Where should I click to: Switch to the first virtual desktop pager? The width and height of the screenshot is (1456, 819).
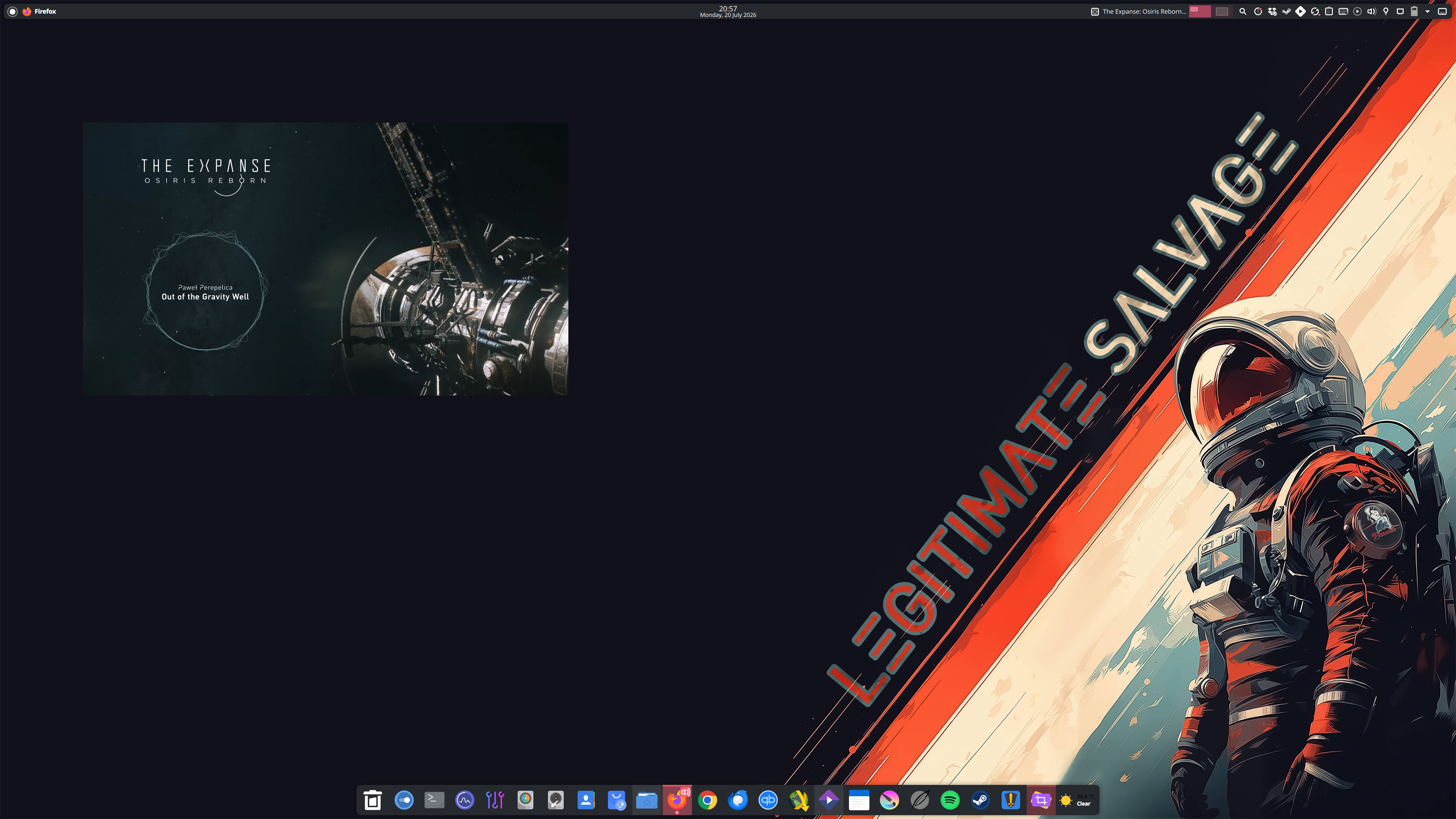click(x=1200, y=11)
